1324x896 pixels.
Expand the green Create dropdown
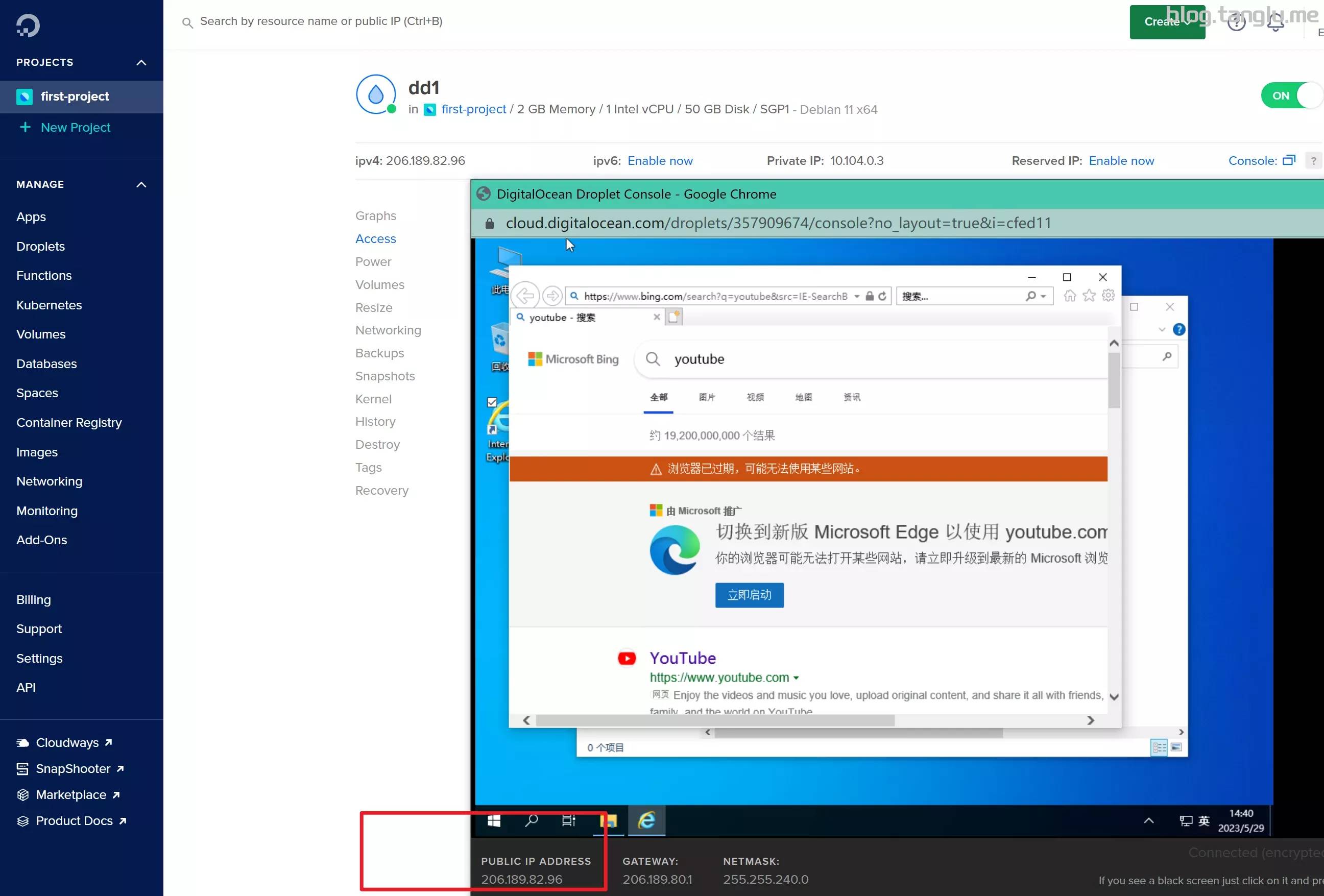1167,22
